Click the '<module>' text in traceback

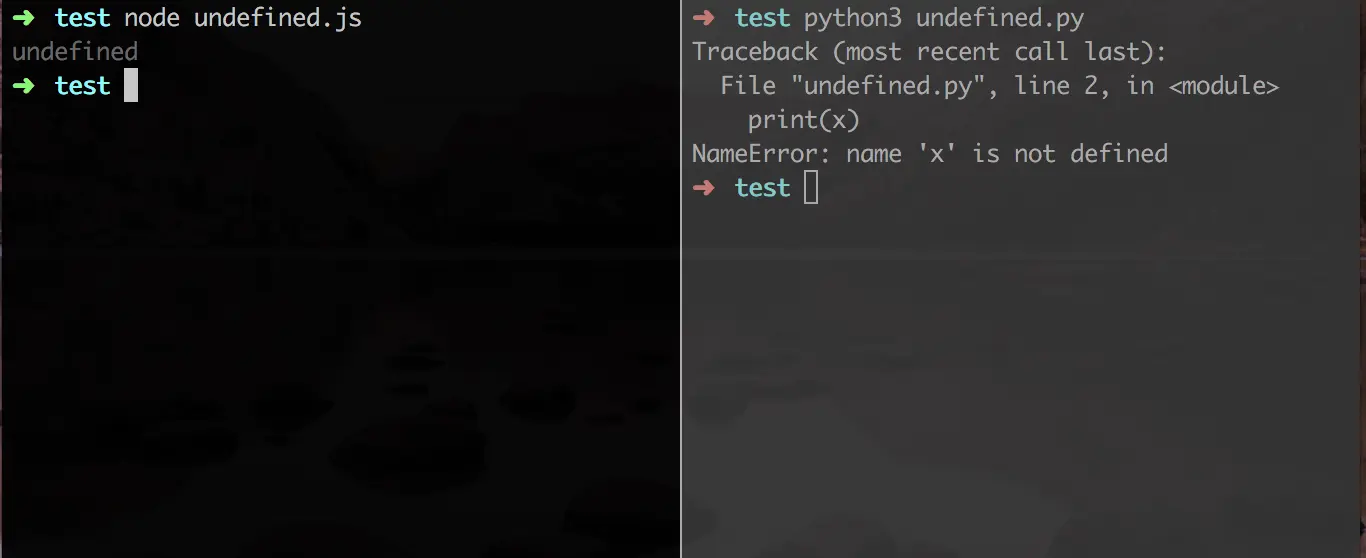[1223, 86]
